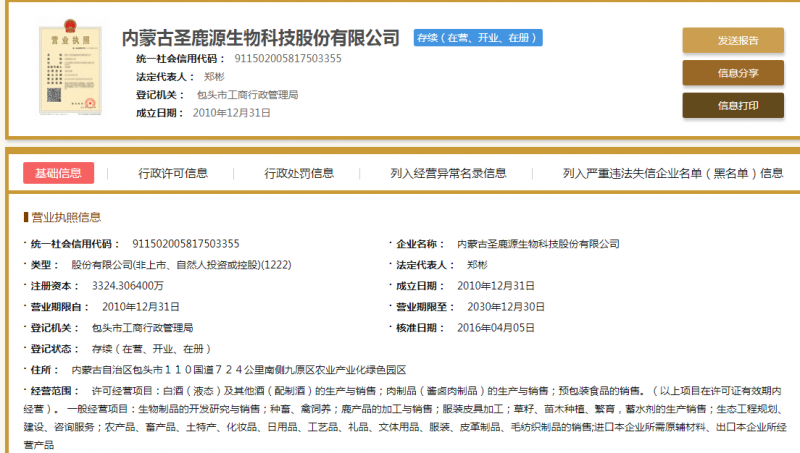This screenshot has width=800, height=453.
Task: Click 营业期限自 value 2010年12月31日
Action: [x=140, y=307]
